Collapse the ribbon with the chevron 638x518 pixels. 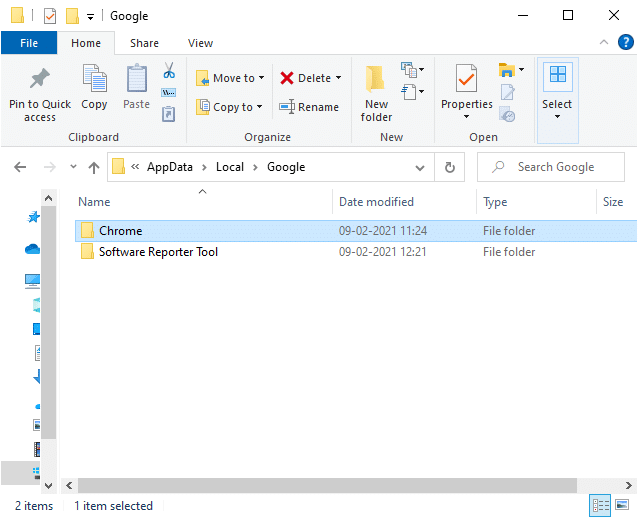(604, 42)
